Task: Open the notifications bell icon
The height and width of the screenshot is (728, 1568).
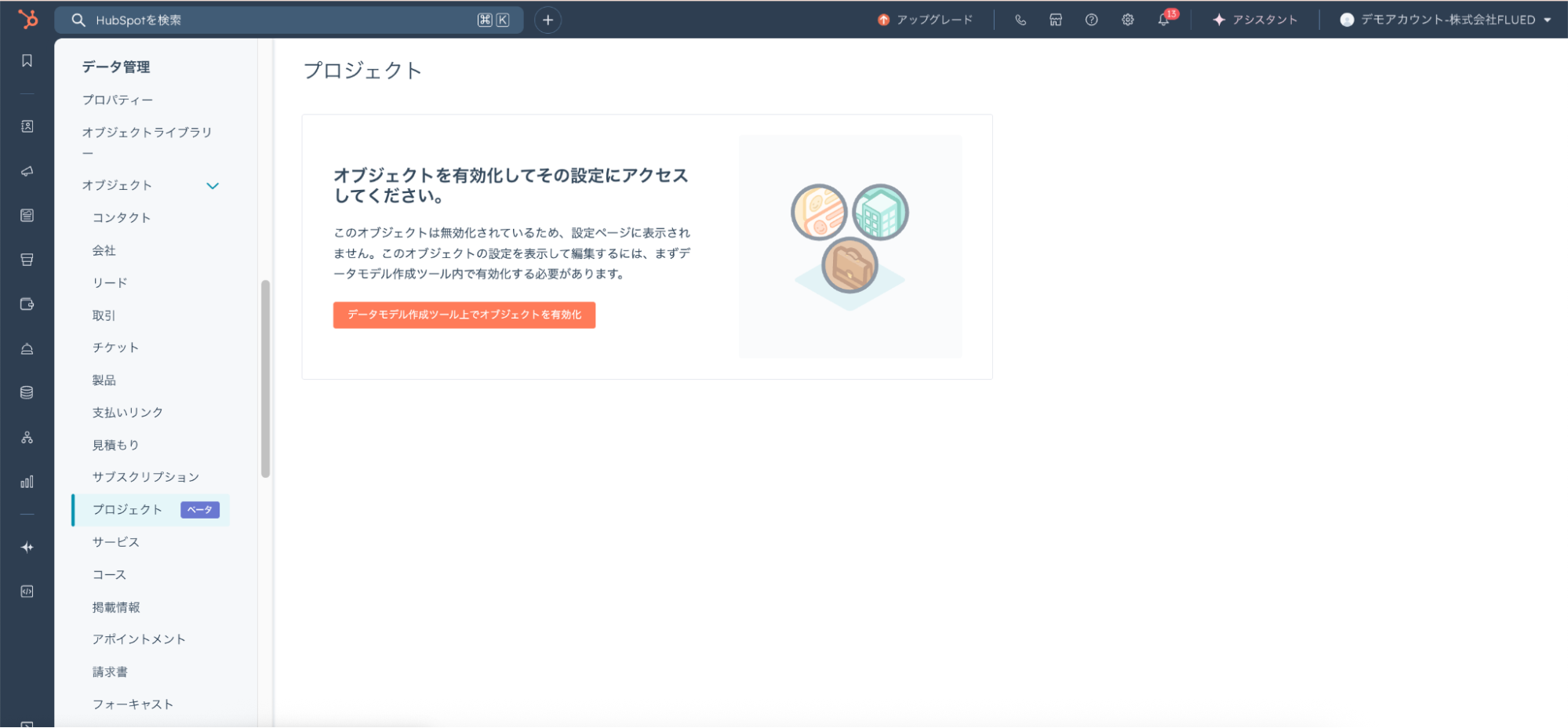Action: tap(1163, 20)
